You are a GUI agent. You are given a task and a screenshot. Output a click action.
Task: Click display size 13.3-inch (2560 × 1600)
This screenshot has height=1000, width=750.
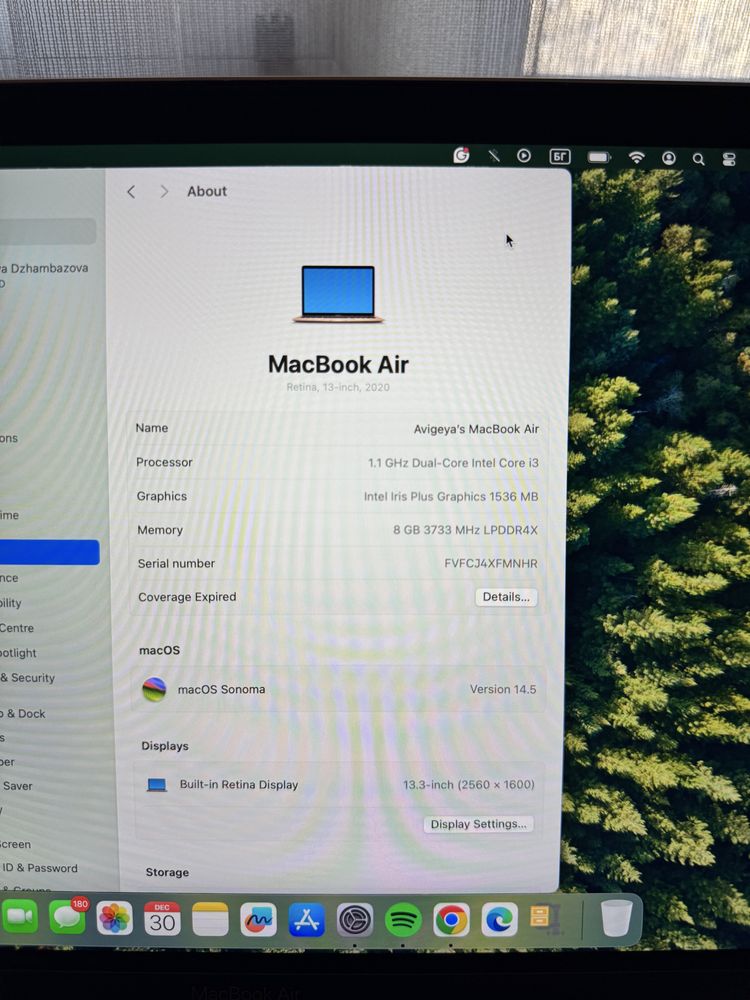pos(469,785)
